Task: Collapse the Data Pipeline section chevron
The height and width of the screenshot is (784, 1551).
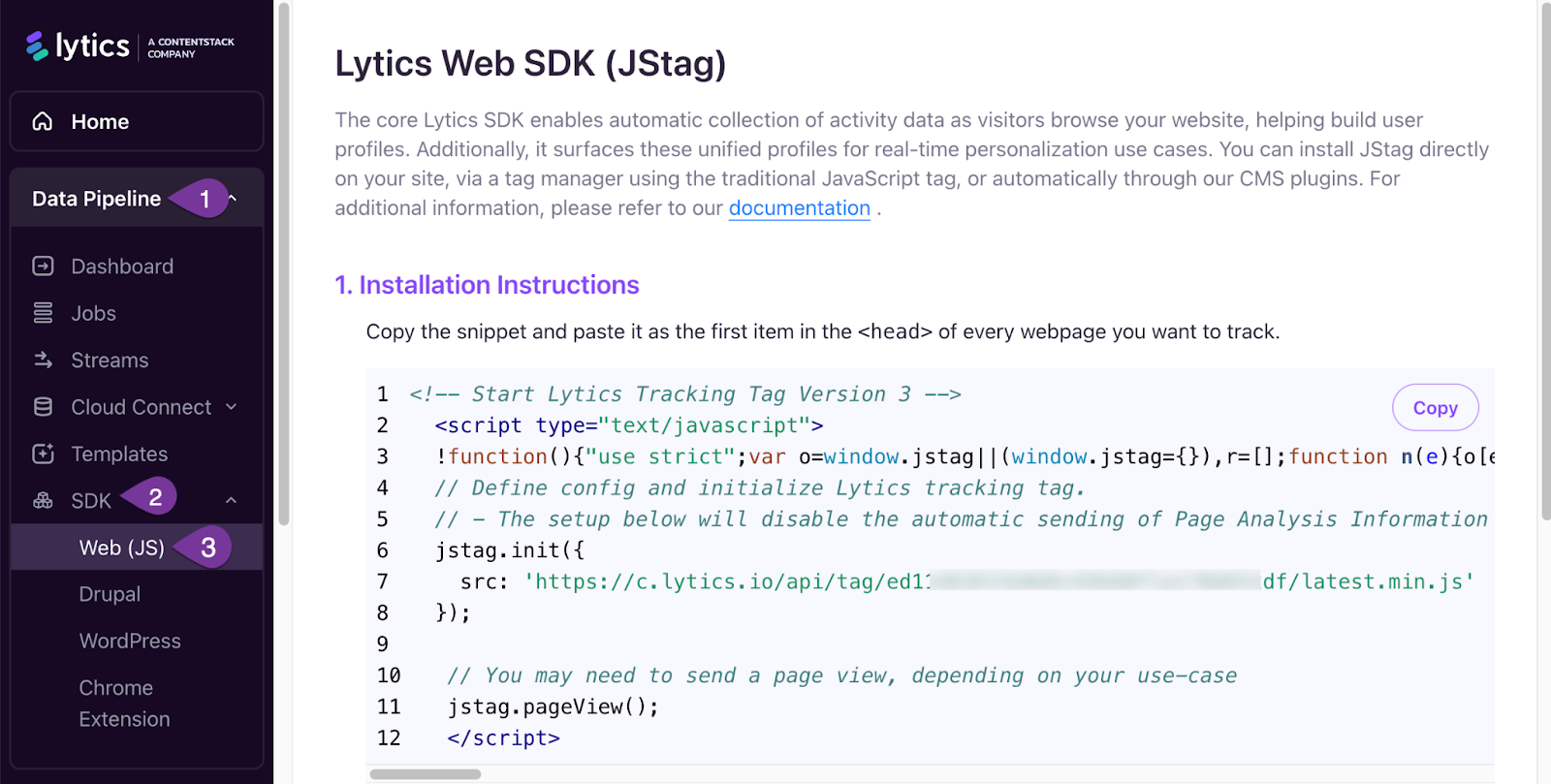Action: (x=233, y=199)
